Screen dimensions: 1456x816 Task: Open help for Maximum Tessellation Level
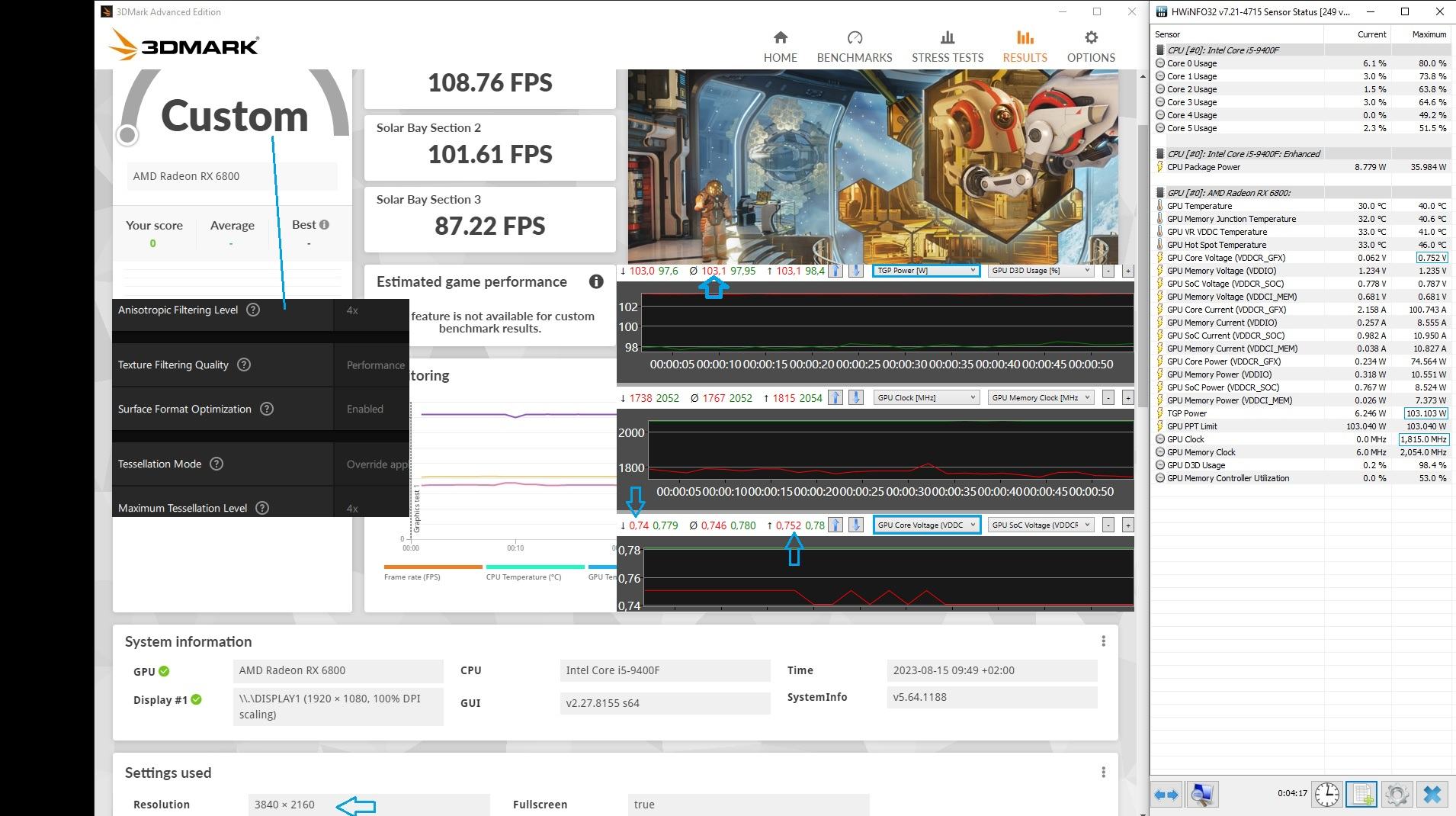coord(262,508)
